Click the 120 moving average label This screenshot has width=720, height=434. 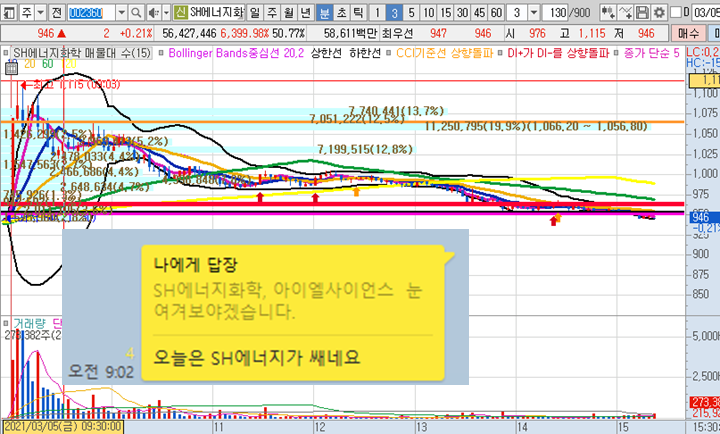tap(69, 64)
